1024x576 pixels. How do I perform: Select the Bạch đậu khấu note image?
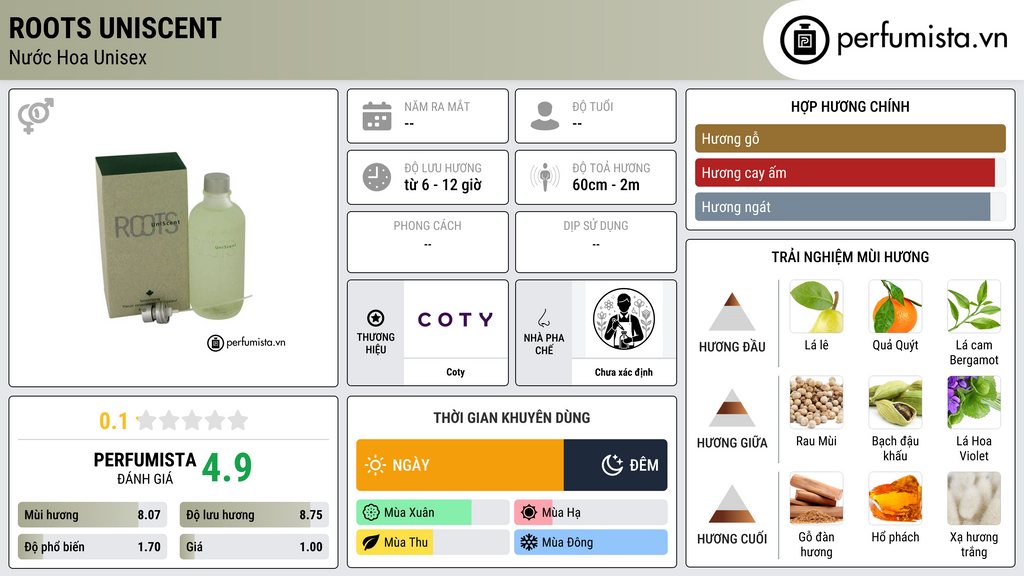pyautogui.click(x=895, y=403)
